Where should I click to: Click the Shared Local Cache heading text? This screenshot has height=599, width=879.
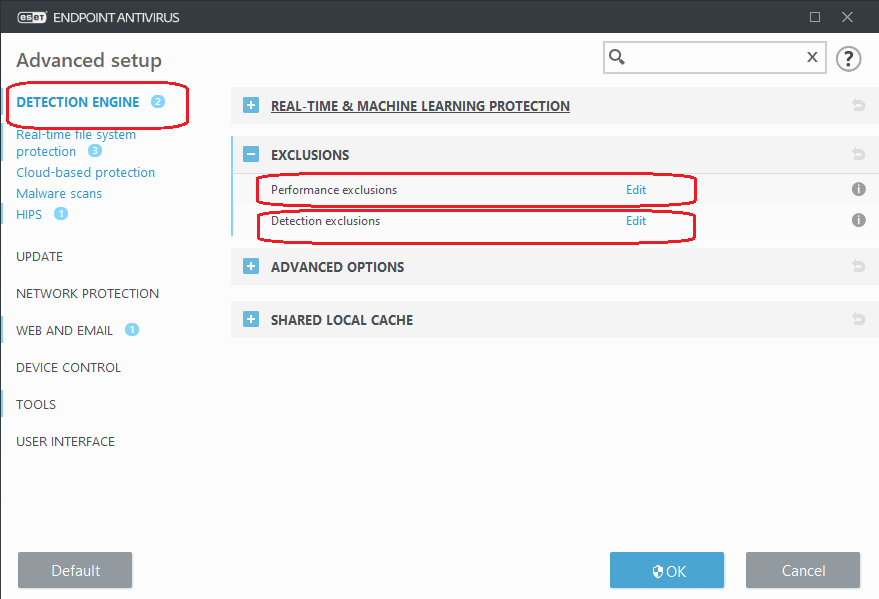coord(342,320)
